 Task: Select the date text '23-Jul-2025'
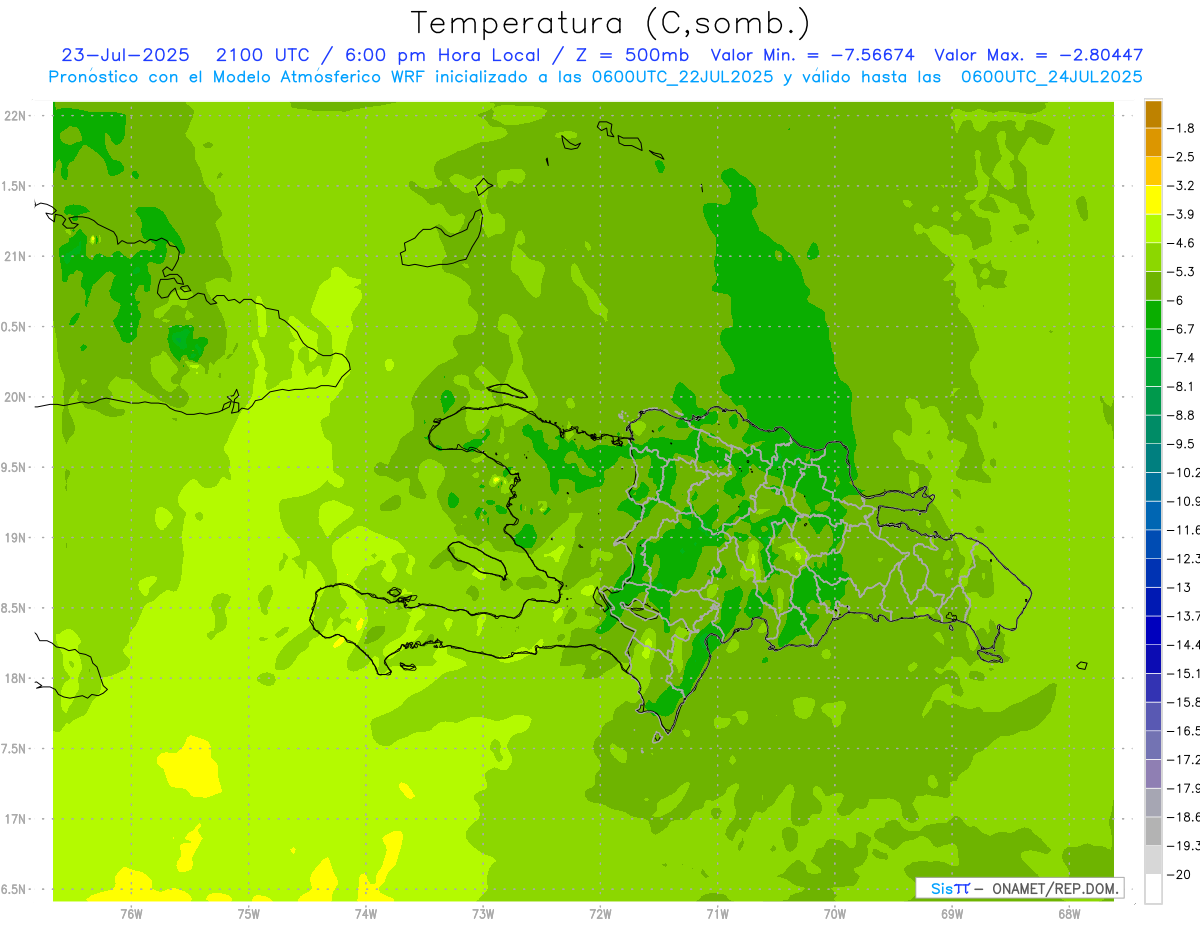pyautogui.click(x=123, y=56)
